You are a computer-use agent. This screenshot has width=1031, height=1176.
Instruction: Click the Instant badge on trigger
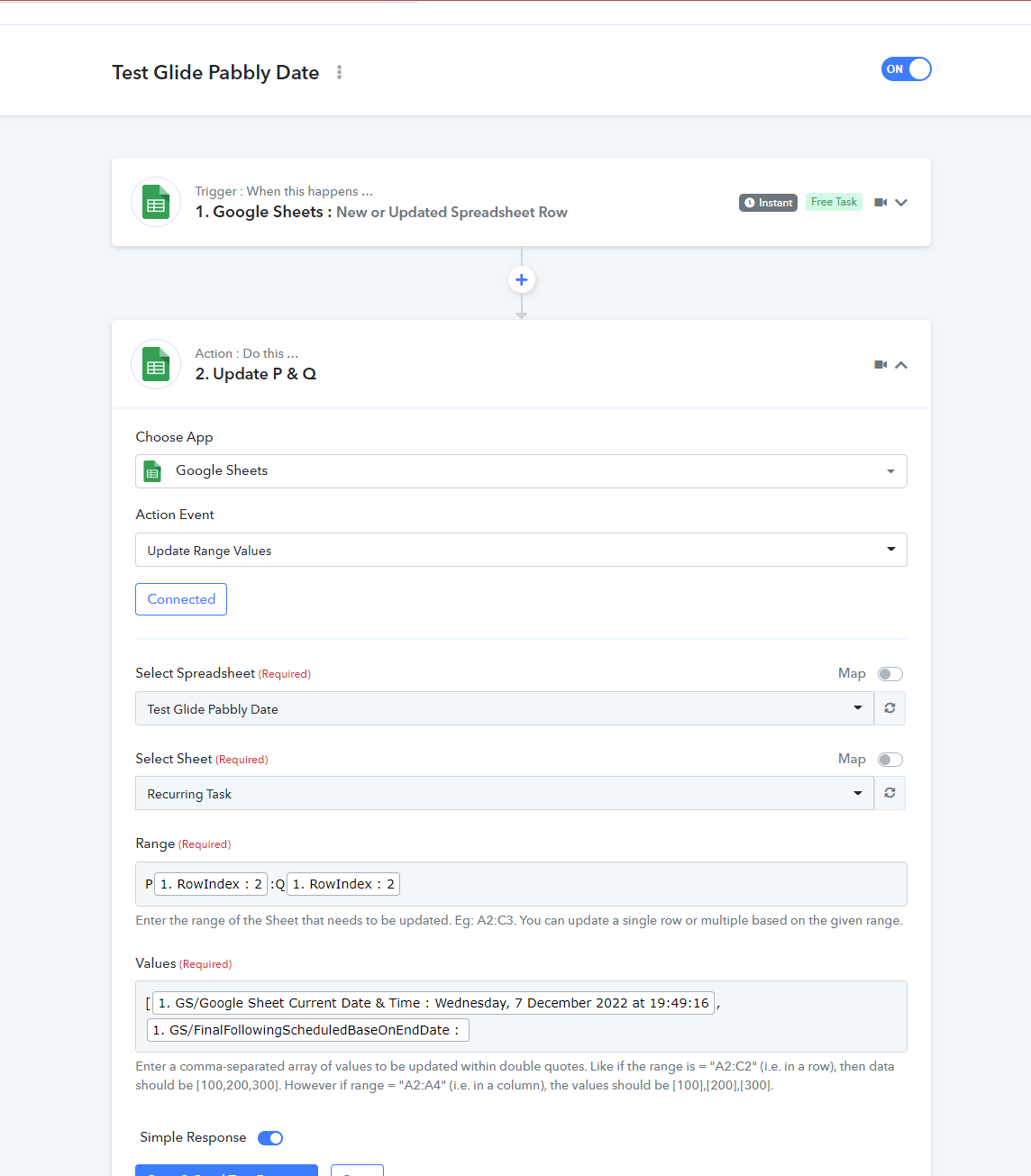click(768, 203)
